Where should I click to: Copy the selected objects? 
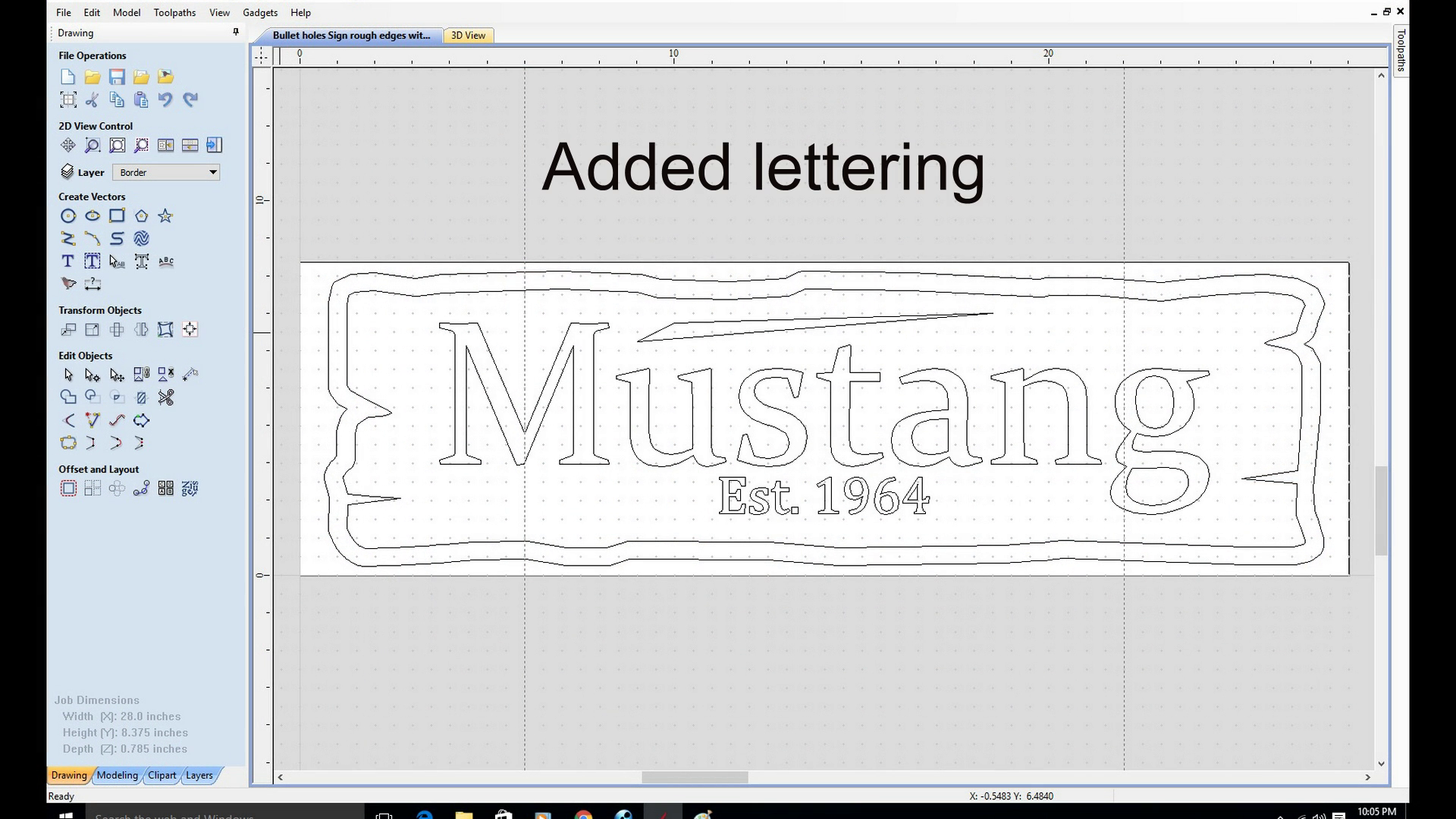pyautogui.click(x=117, y=99)
